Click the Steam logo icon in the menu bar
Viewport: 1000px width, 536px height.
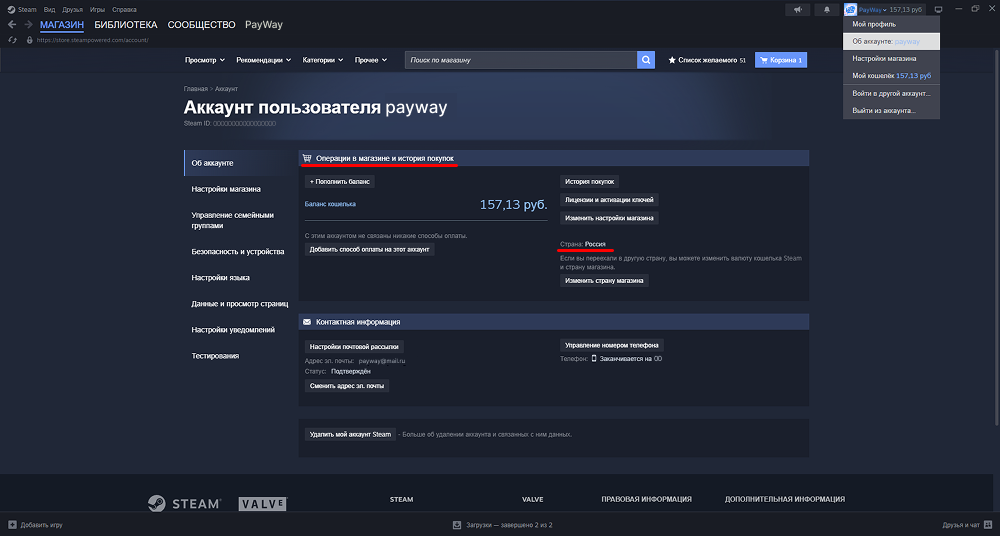pos(11,10)
